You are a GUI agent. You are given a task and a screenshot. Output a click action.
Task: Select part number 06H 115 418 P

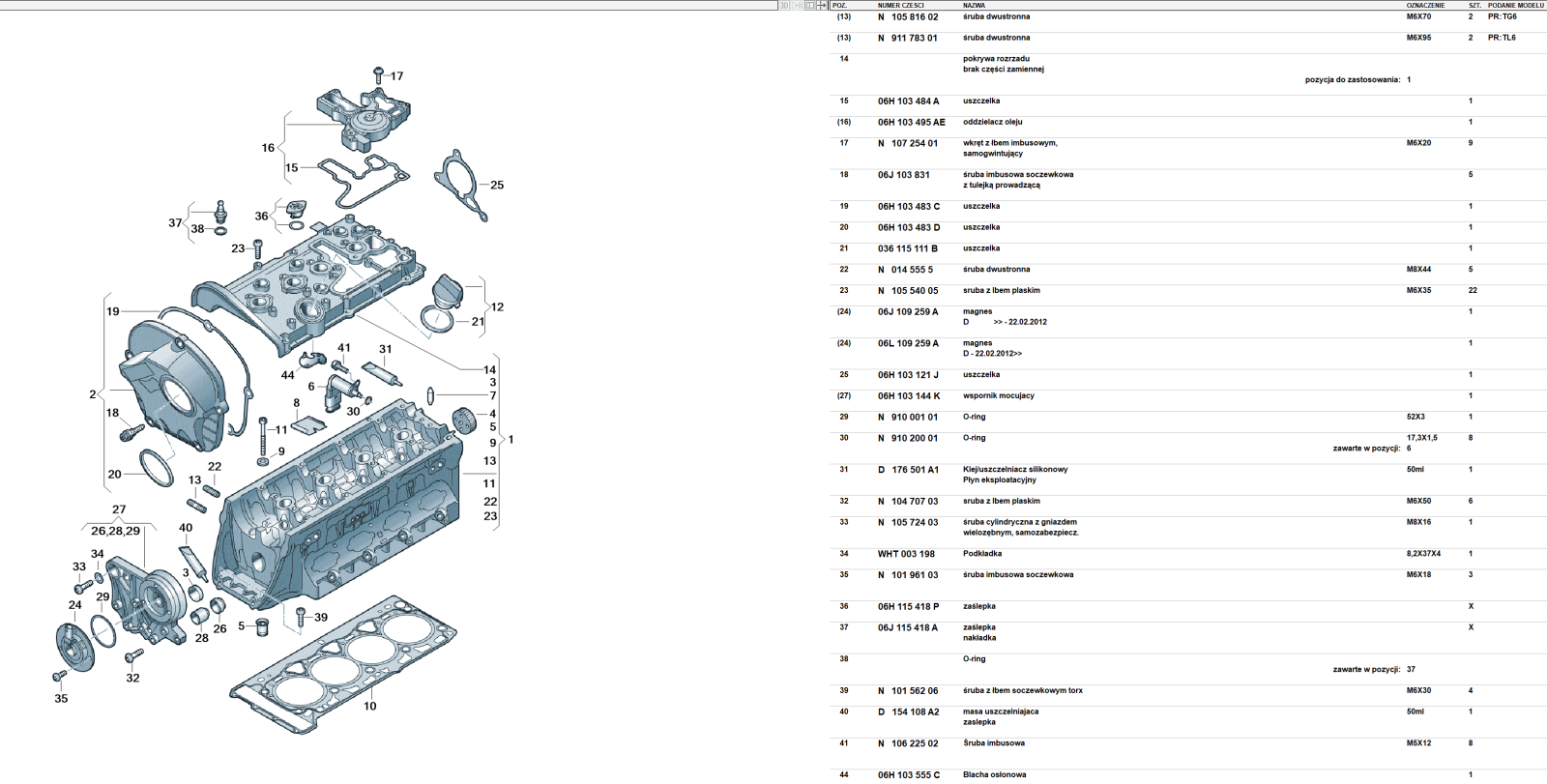click(908, 607)
